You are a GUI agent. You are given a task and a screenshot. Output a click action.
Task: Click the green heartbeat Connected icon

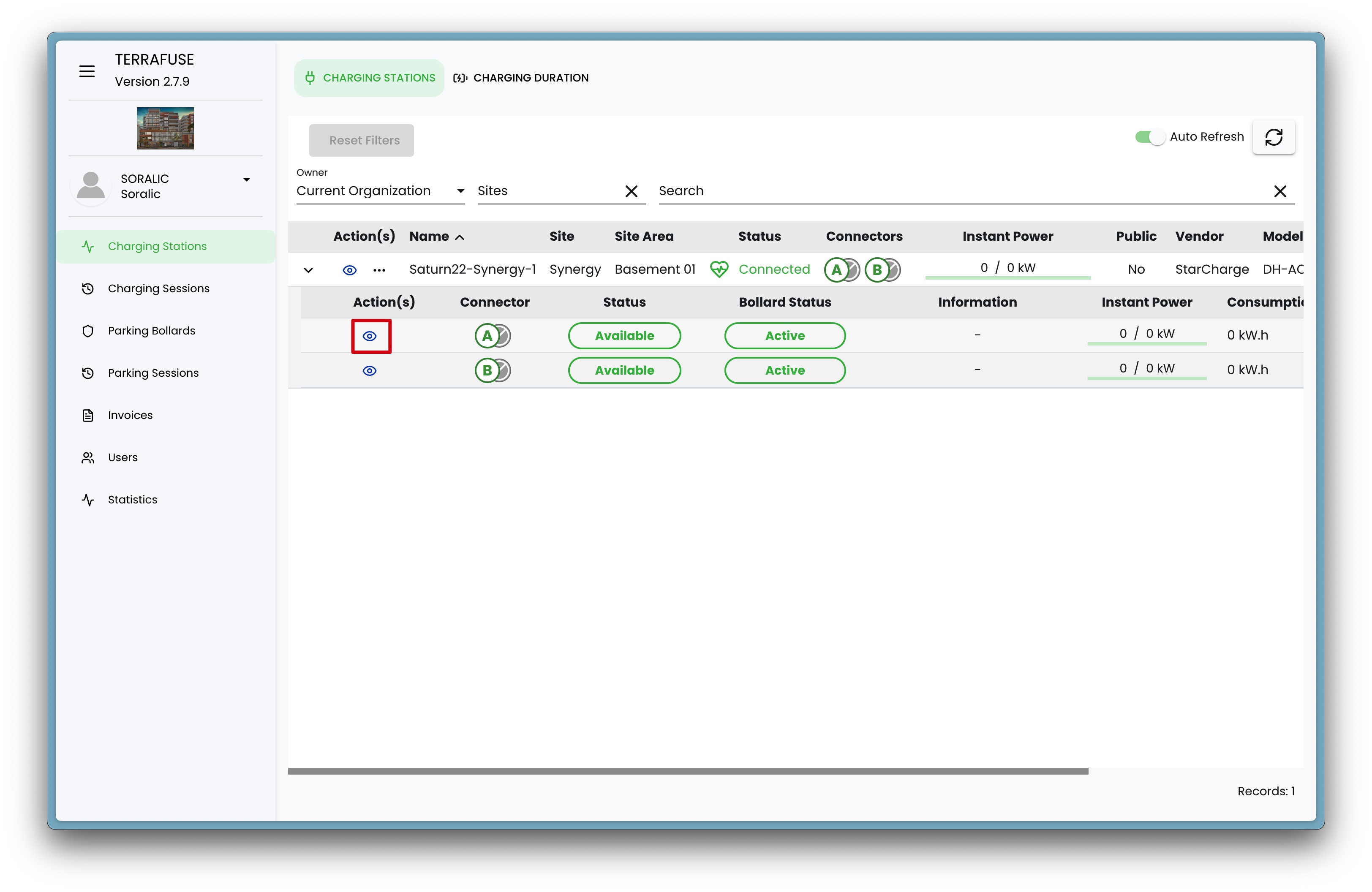[x=719, y=269]
